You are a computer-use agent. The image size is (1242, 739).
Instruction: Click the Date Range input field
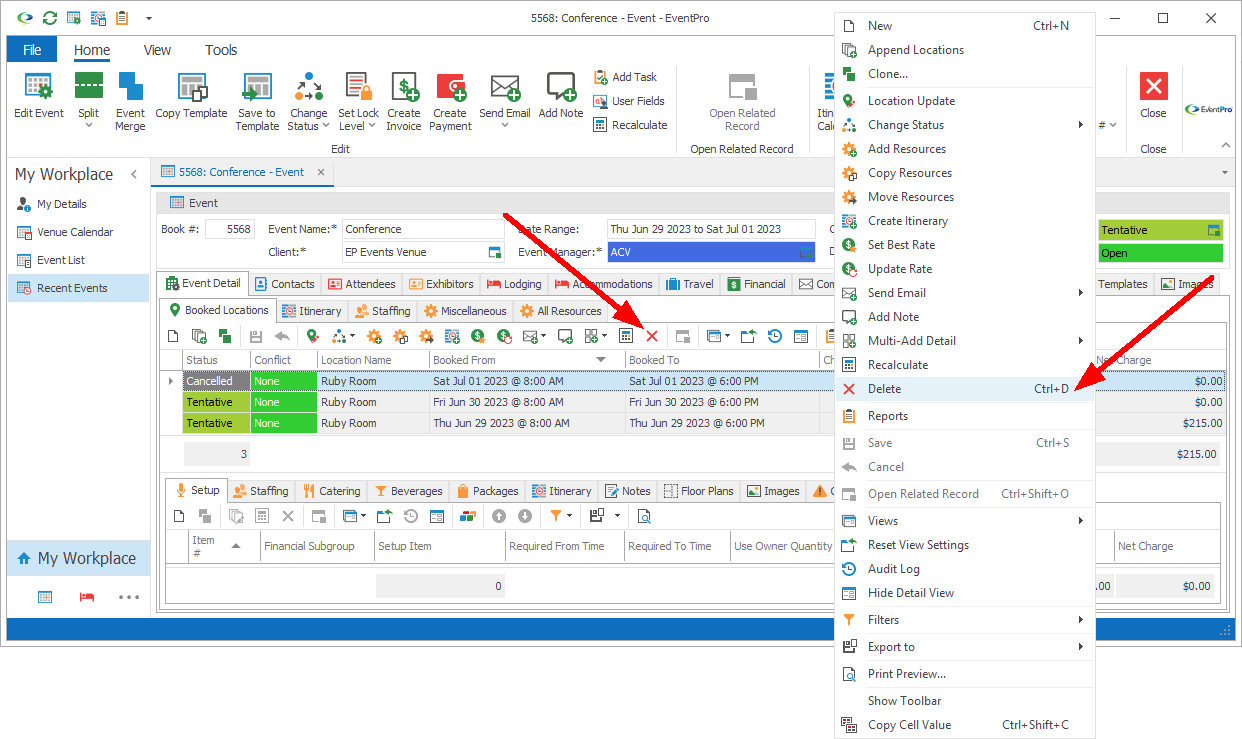click(x=711, y=229)
